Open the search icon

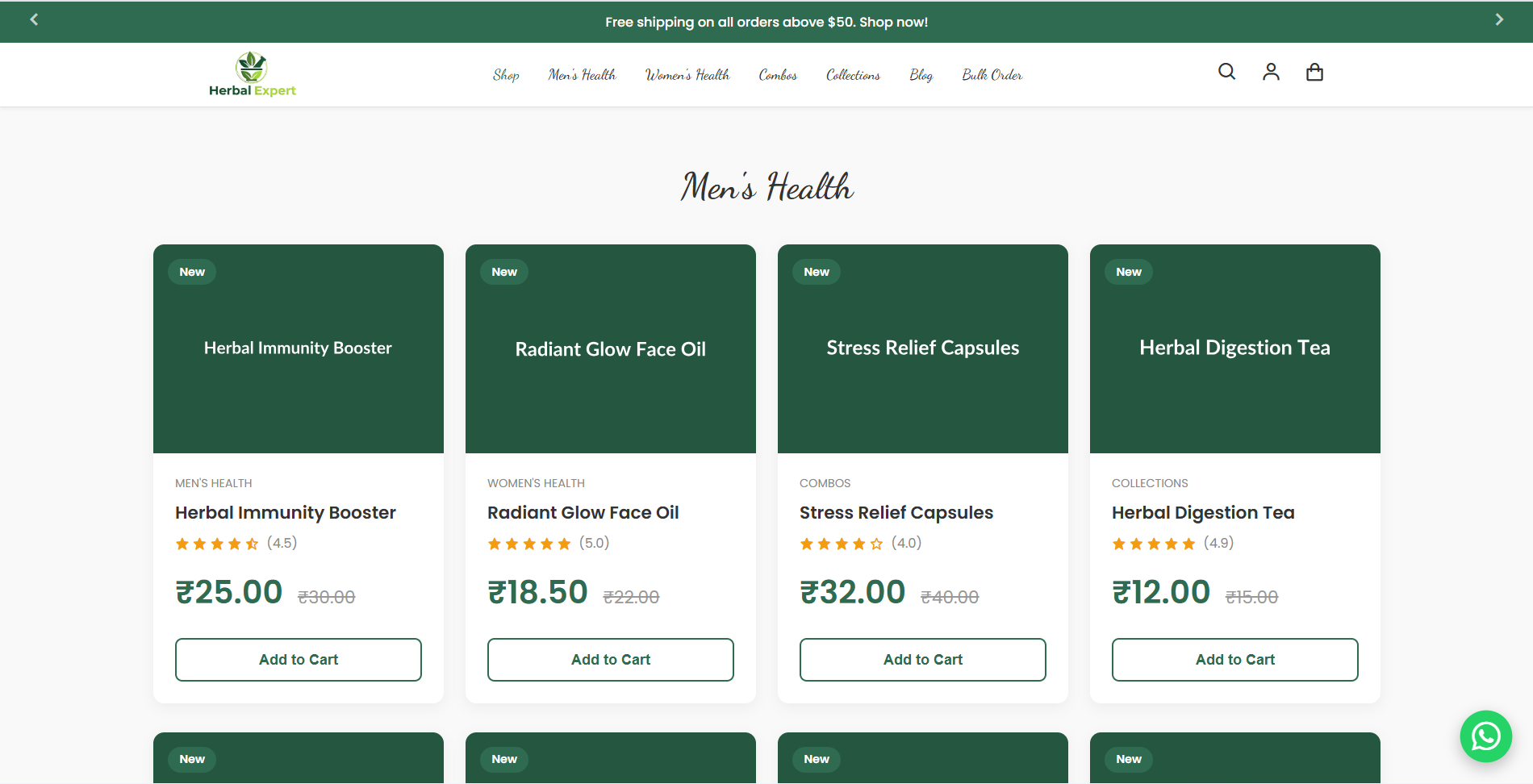[x=1226, y=72]
